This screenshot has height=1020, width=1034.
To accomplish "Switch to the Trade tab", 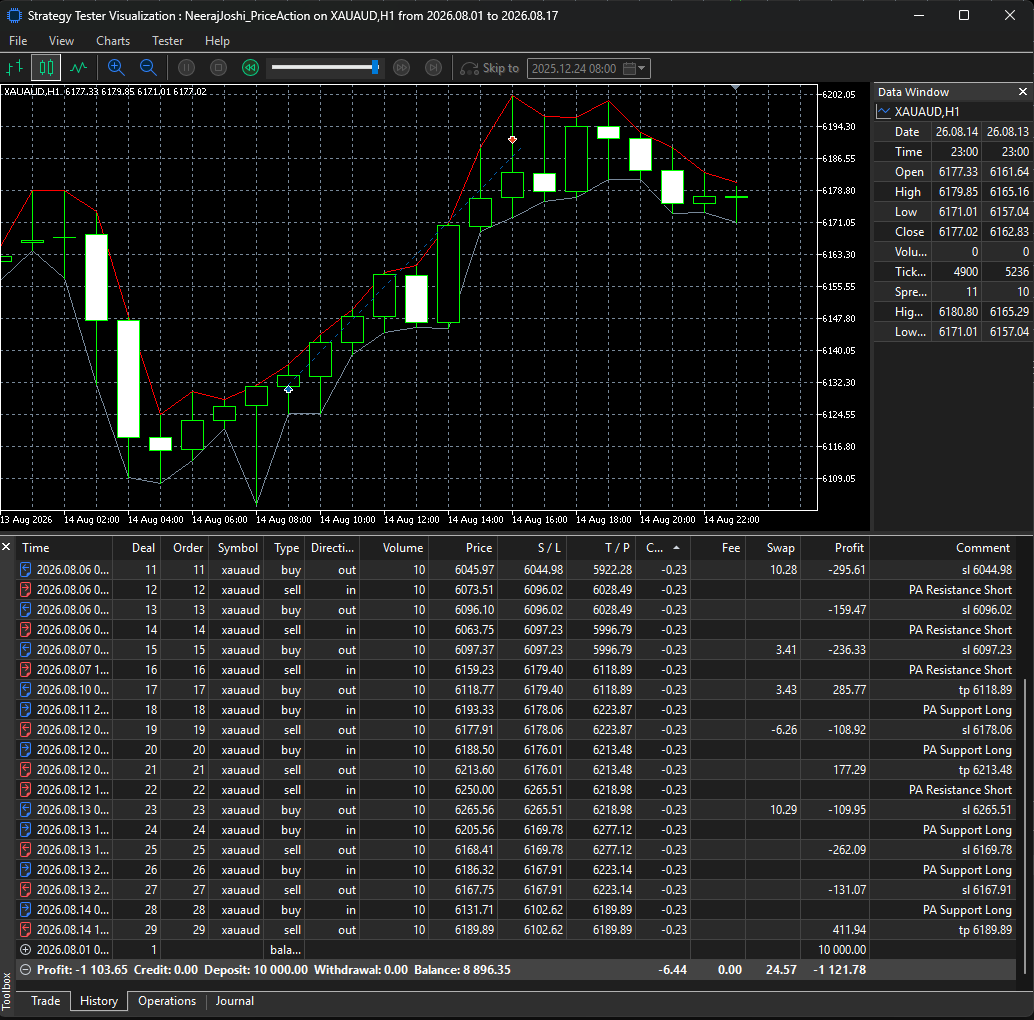I will pos(46,1001).
